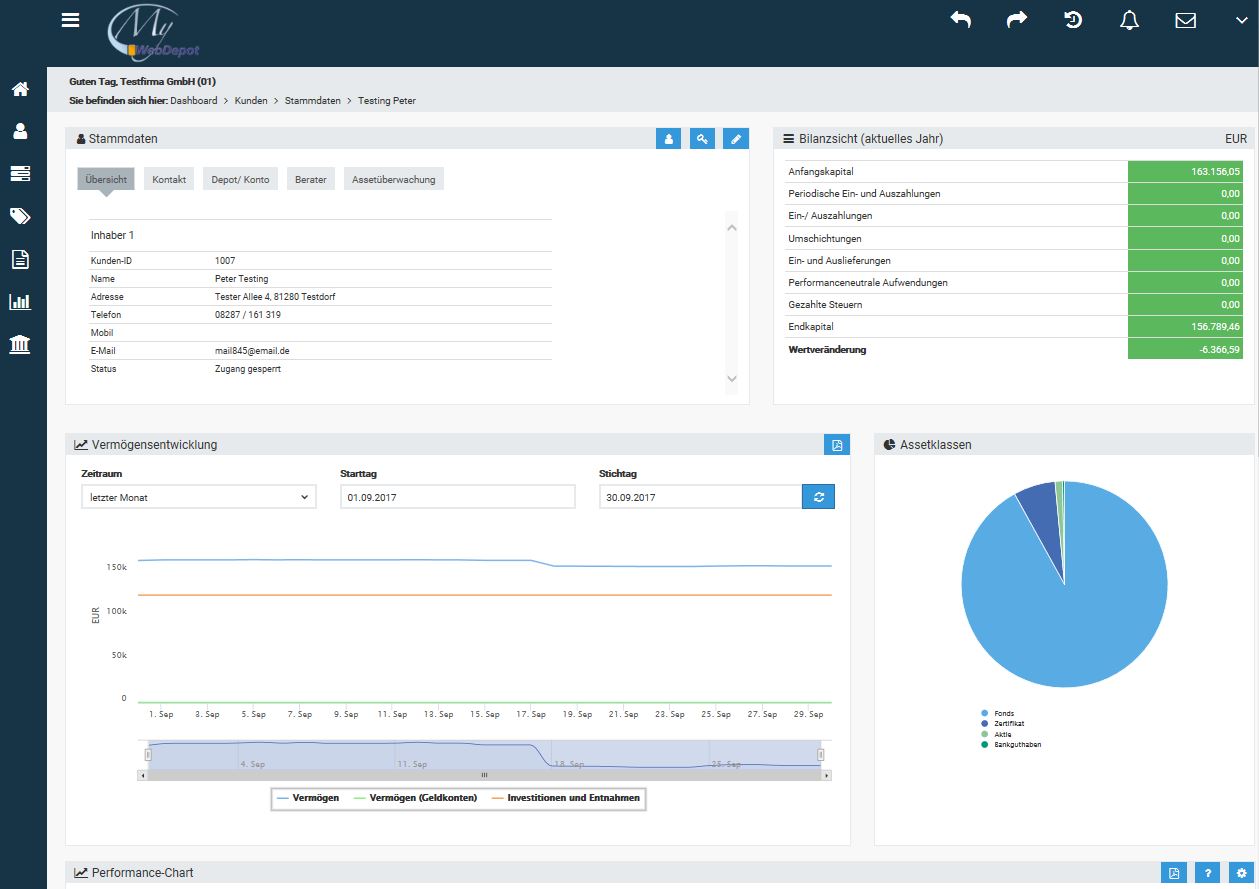
Task: Open the bar chart icon in sidebar
Action: point(20,302)
